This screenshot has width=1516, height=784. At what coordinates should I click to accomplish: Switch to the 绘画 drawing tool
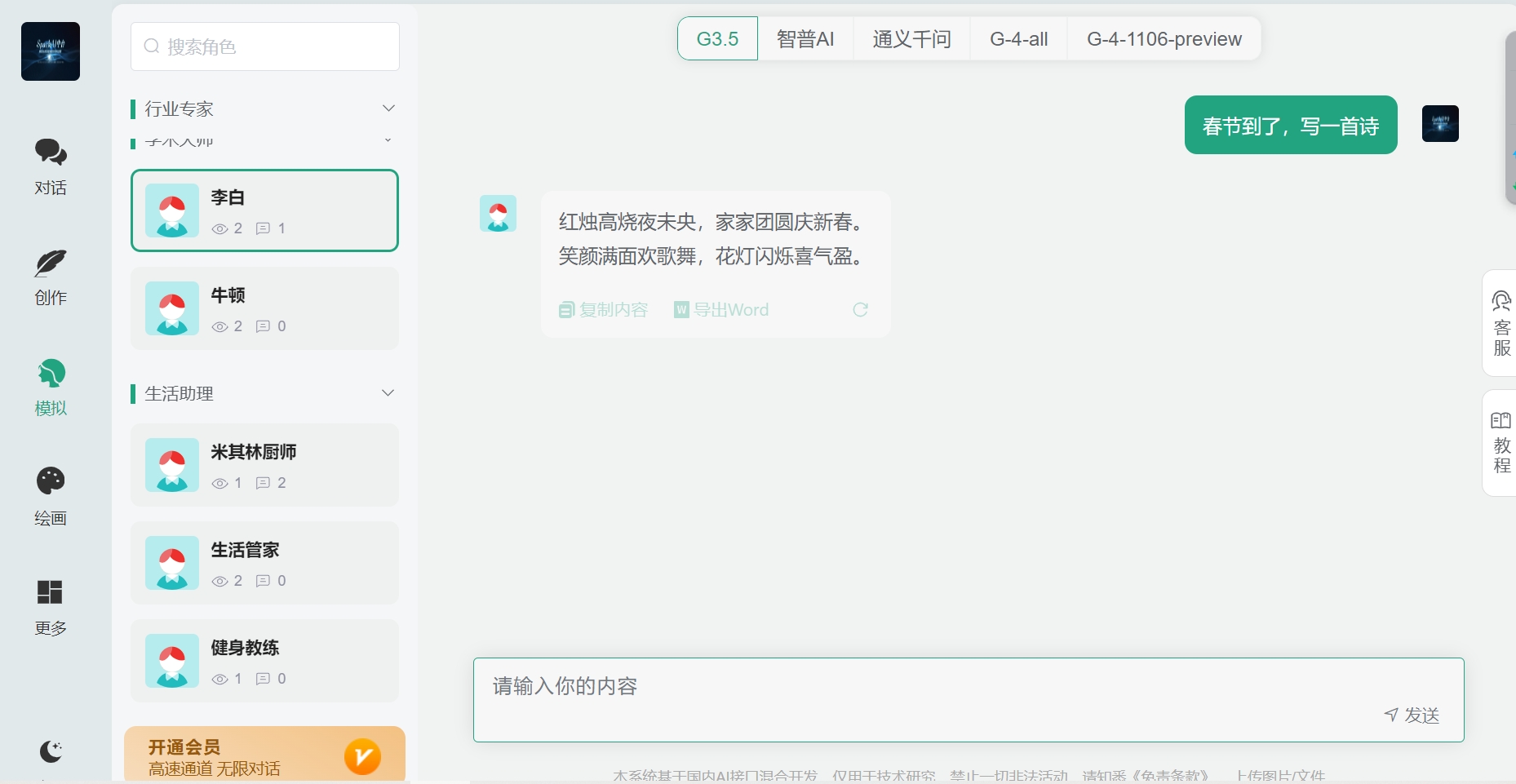(51, 496)
